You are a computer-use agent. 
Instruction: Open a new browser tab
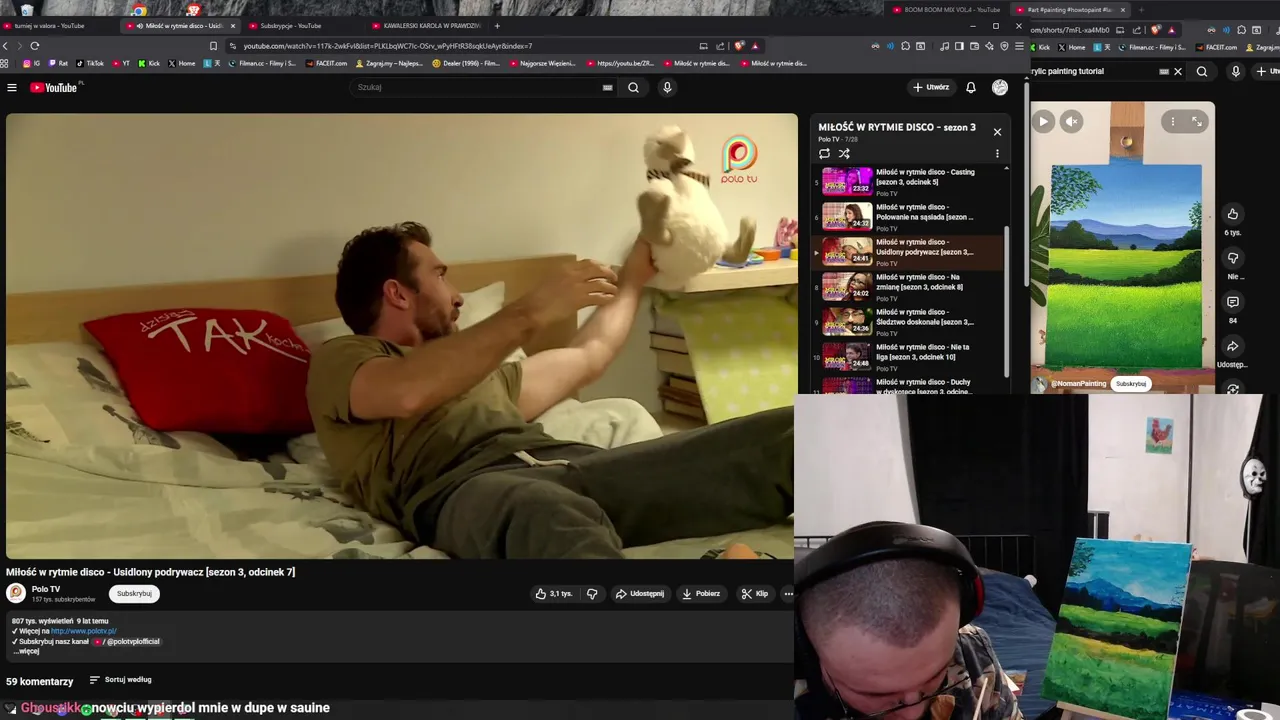point(497,26)
